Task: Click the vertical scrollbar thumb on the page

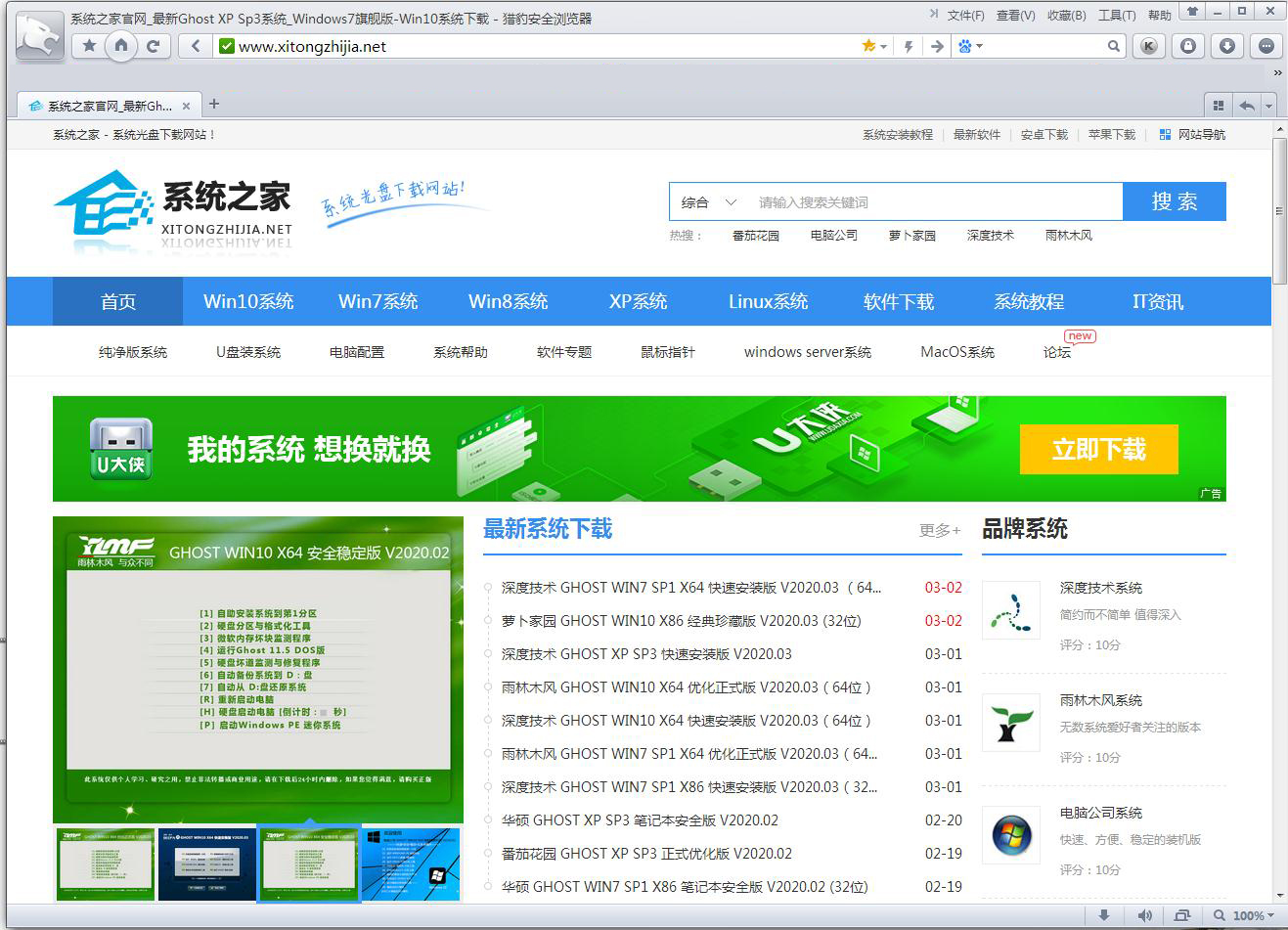Action: click(1279, 210)
